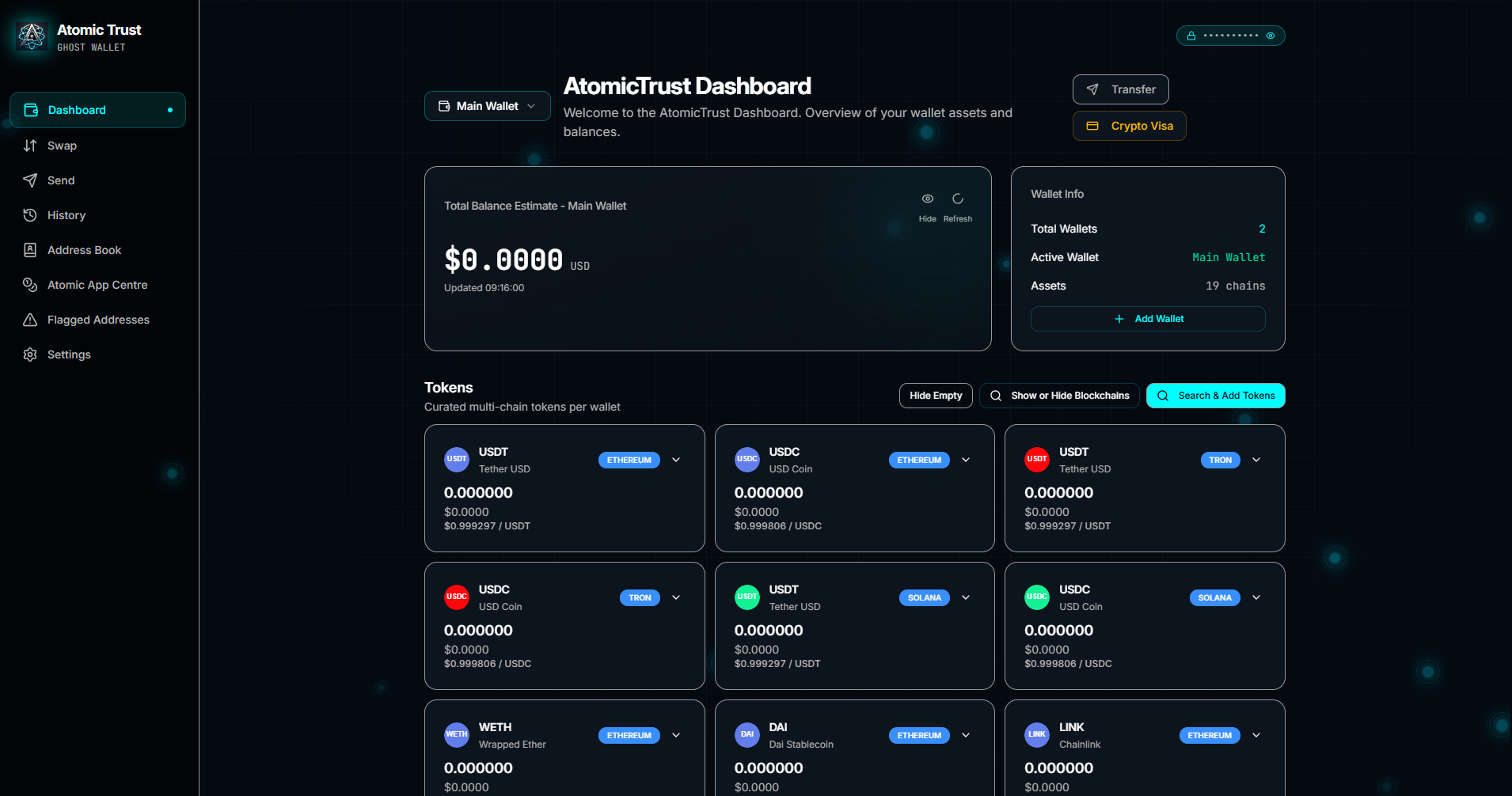Image resolution: width=1512 pixels, height=796 pixels.
Task: Expand the WETH card chevron
Action: click(676, 735)
